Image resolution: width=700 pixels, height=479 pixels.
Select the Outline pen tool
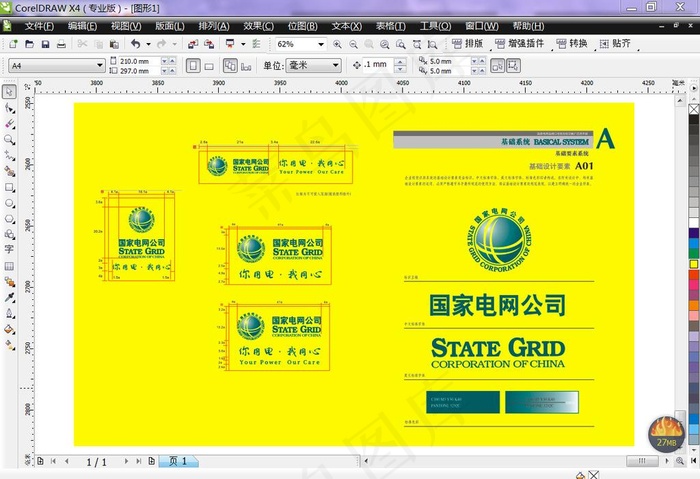click(9, 313)
